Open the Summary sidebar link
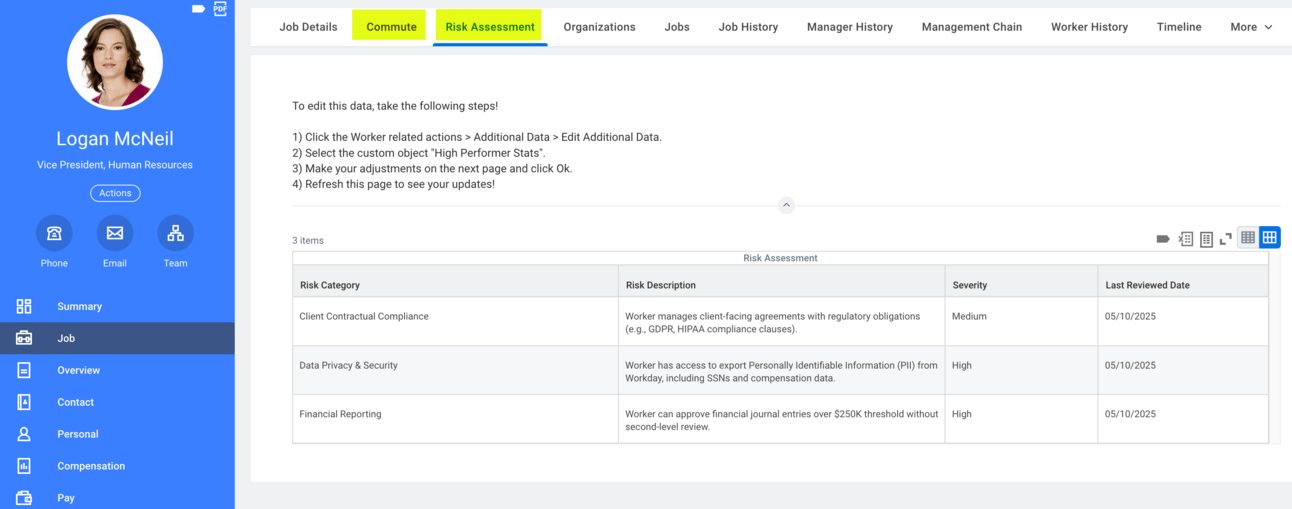This screenshot has width=1292, height=509. point(80,307)
